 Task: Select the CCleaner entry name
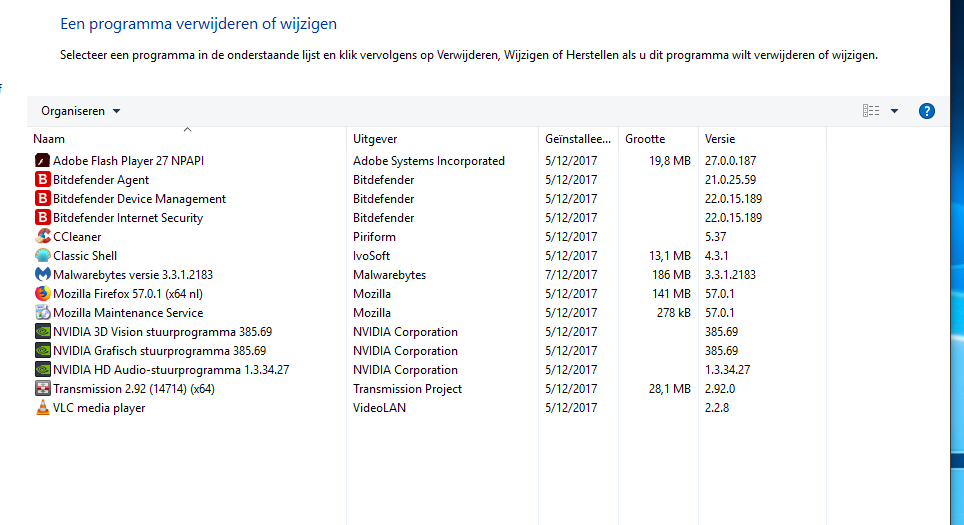pyautogui.click(x=77, y=237)
